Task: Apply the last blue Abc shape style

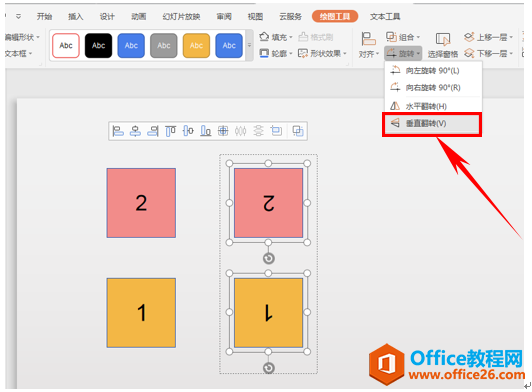Action: (x=229, y=45)
